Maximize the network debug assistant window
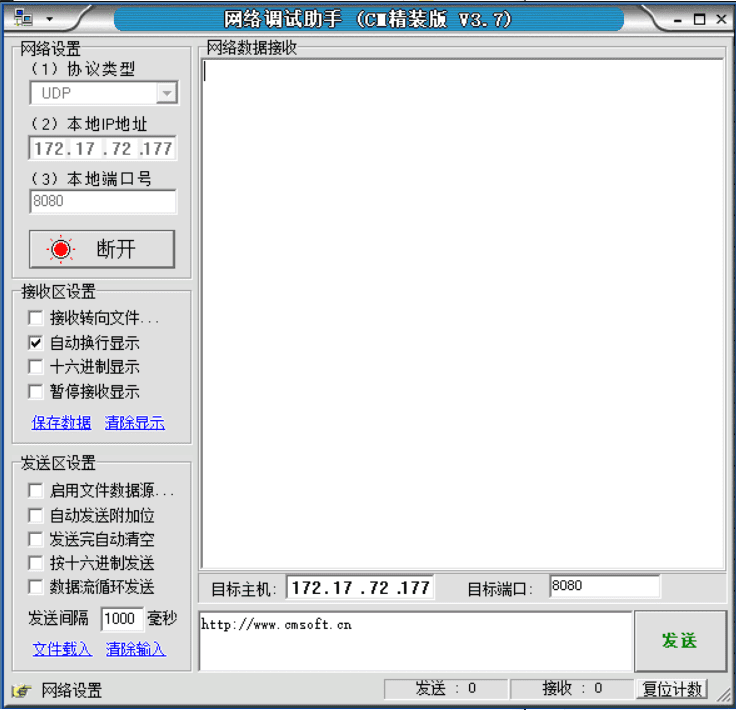 click(699, 19)
